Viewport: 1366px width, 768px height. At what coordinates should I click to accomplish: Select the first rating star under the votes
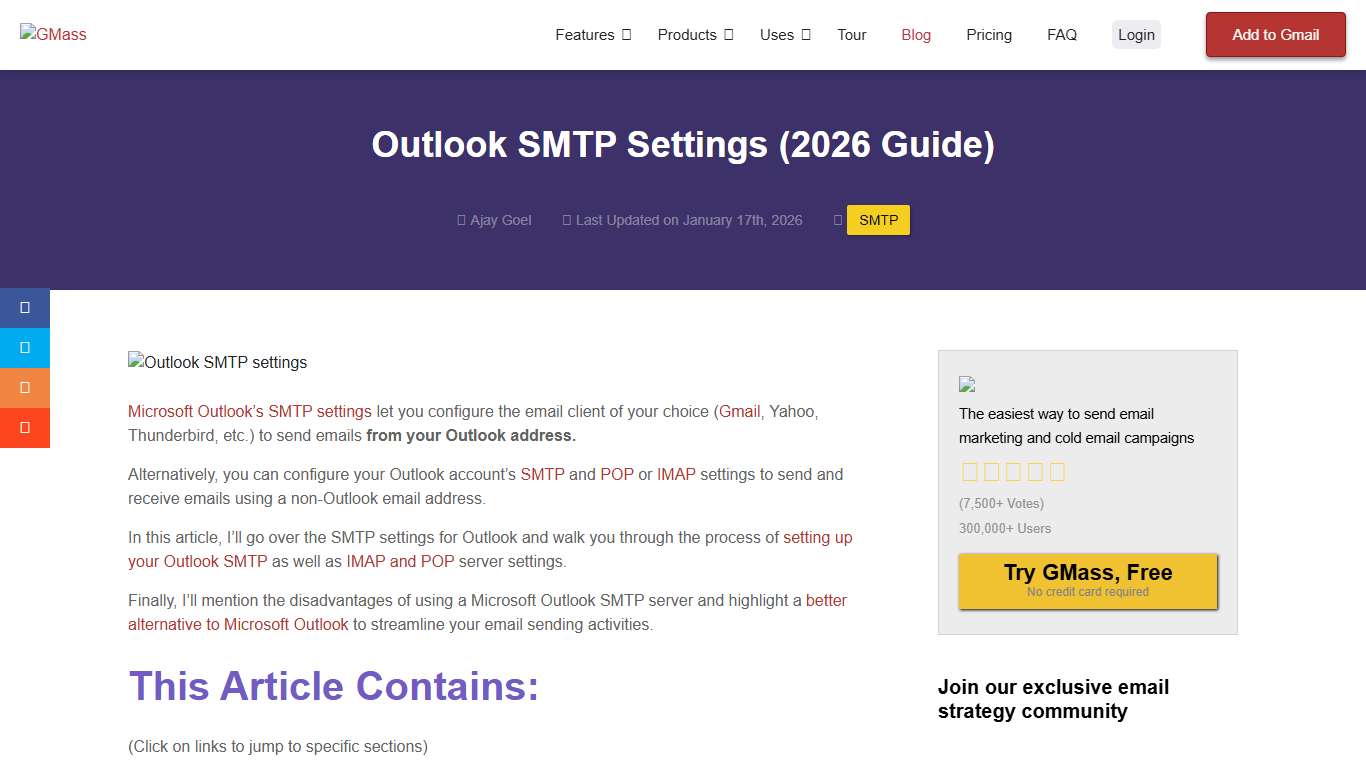coord(969,471)
